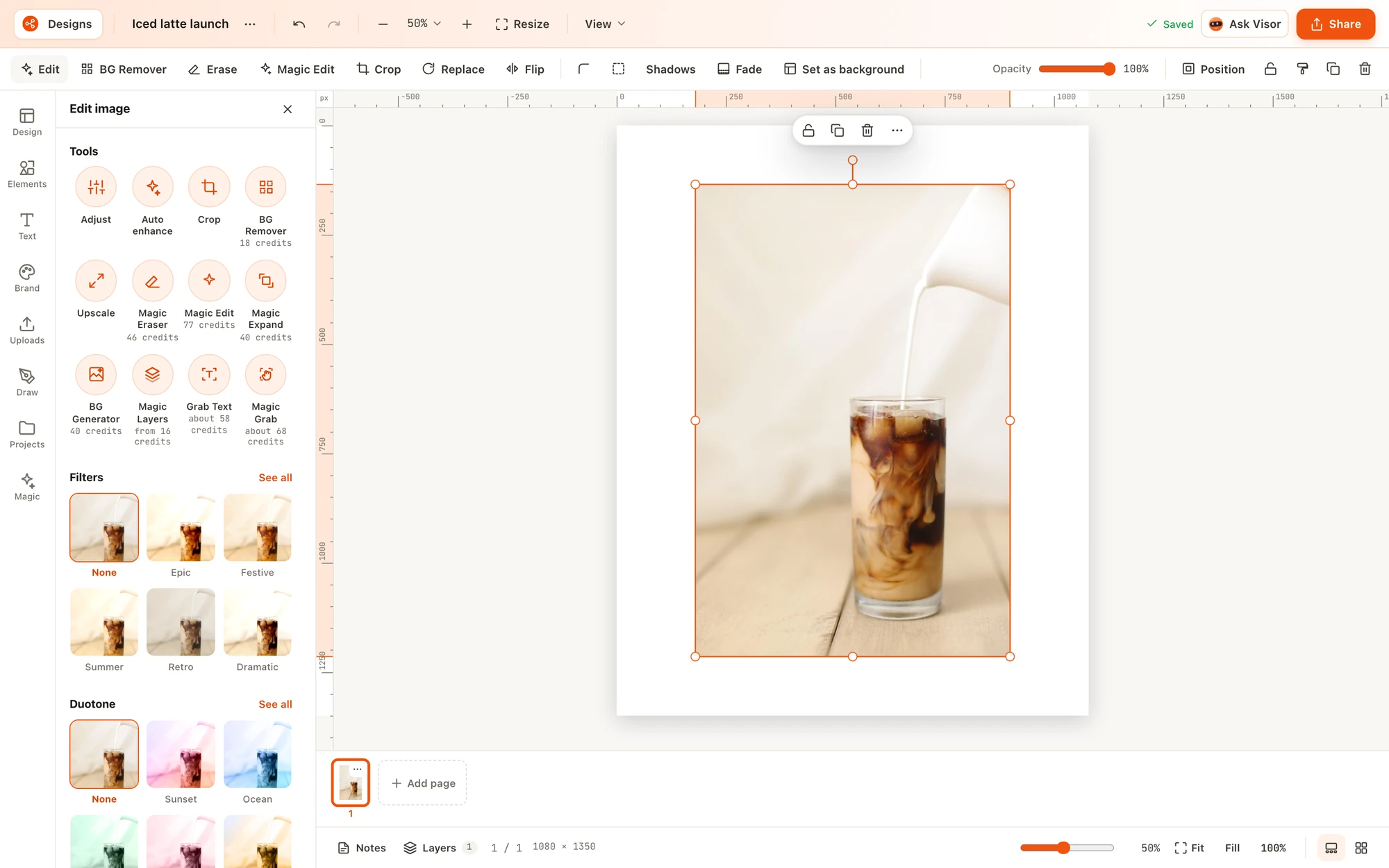Screen dimensions: 1389x868
Task: Open the Position panel
Action: click(1213, 69)
